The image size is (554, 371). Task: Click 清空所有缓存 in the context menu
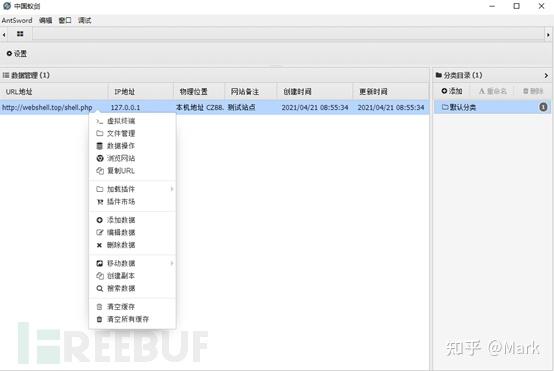tap(132, 319)
